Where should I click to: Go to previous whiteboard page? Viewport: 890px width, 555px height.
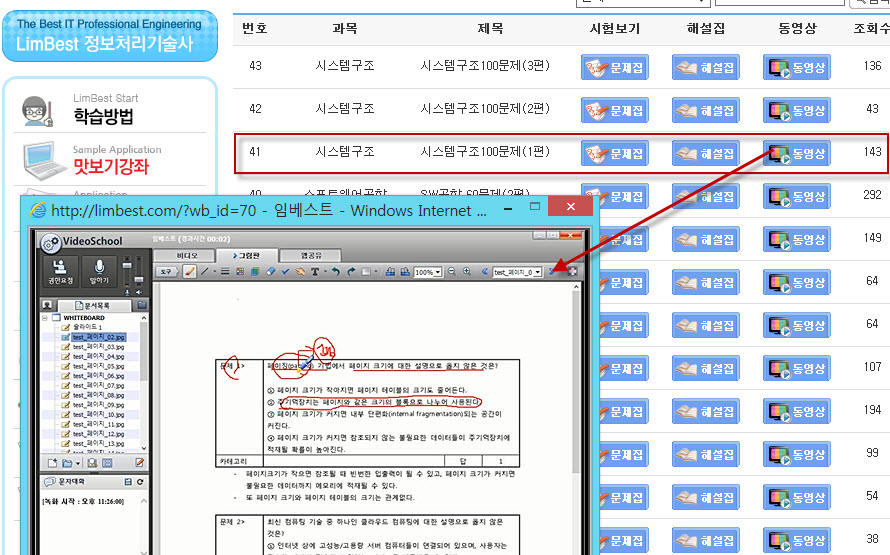point(485,272)
